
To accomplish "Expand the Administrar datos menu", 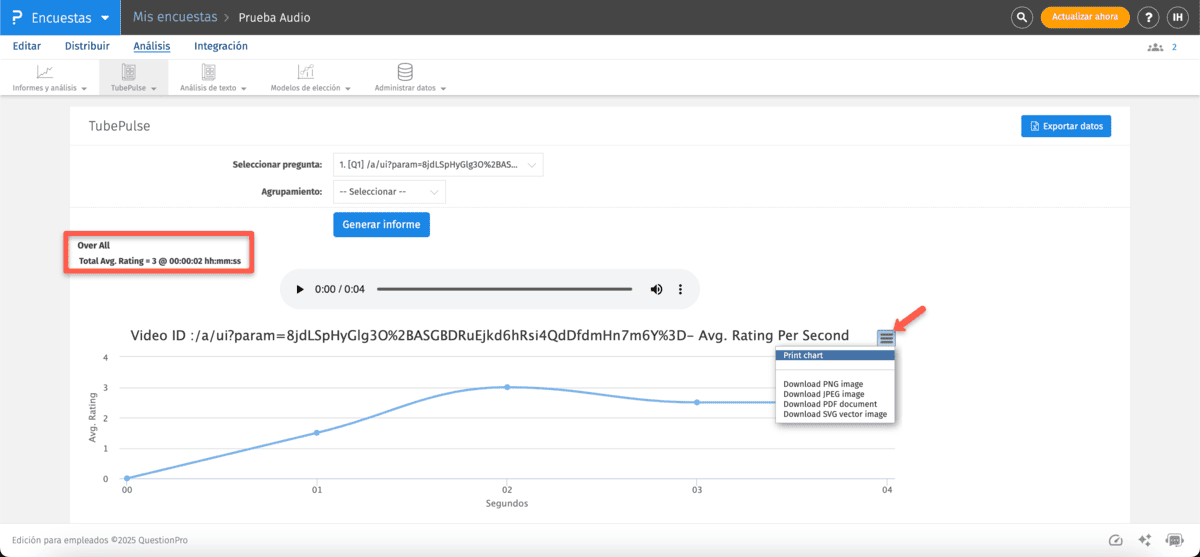I will pyautogui.click(x=409, y=78).
